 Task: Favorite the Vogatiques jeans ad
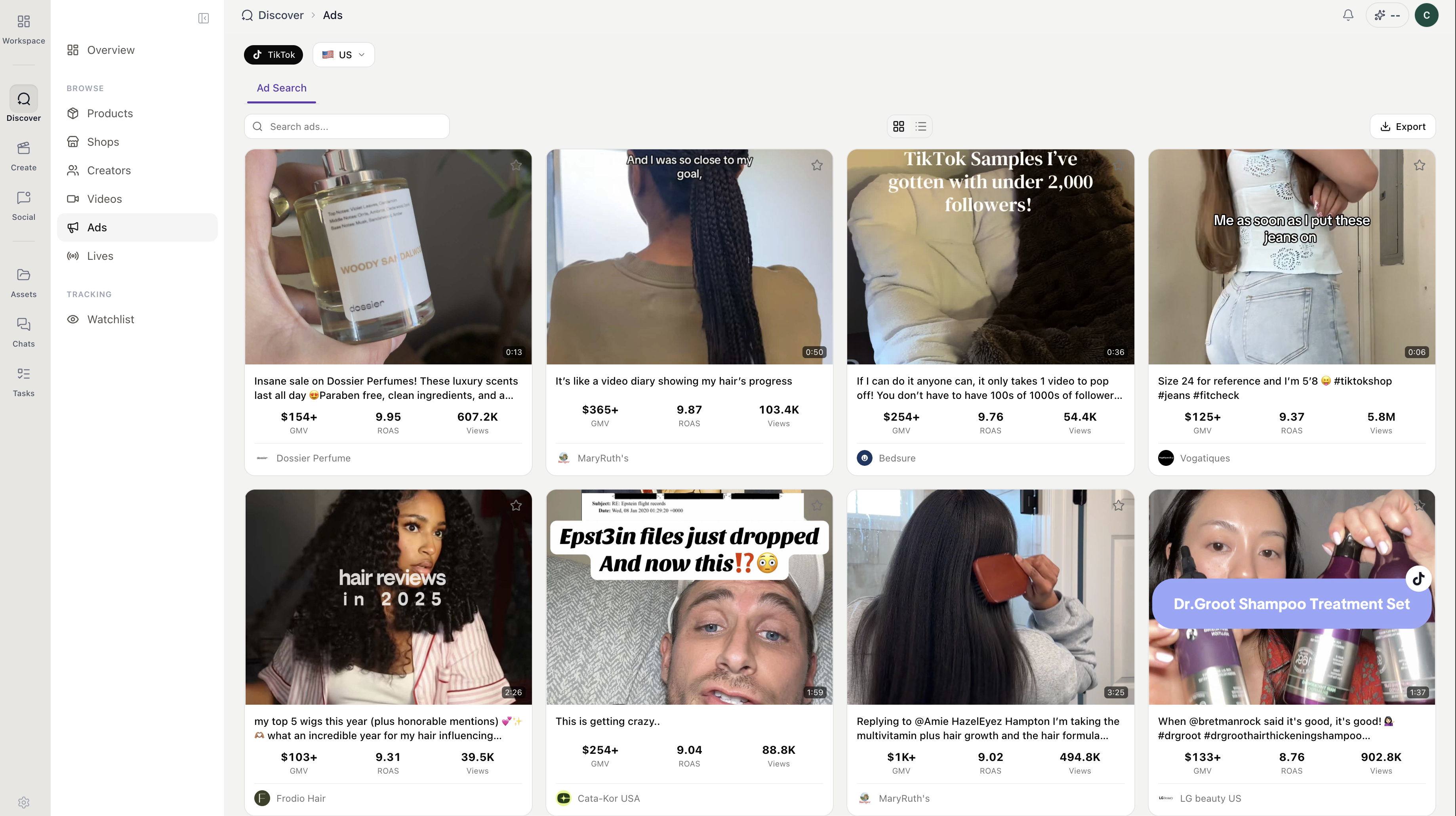[1419, 165]
